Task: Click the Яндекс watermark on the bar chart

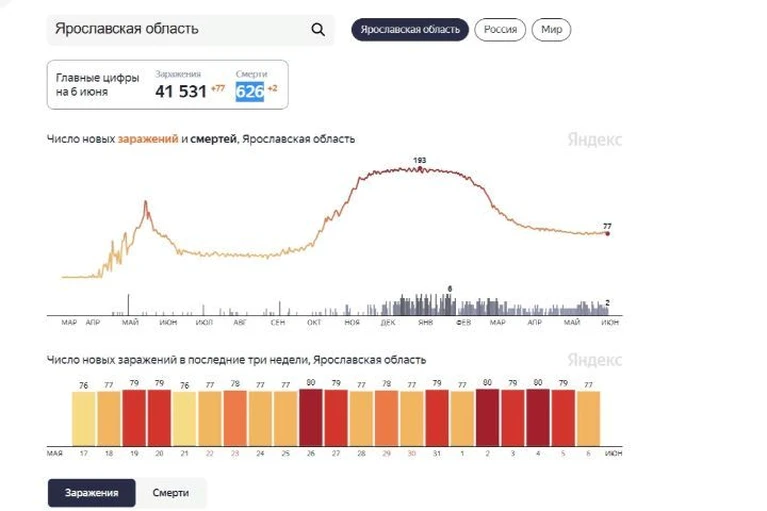Action: click(x=594, y=360)
